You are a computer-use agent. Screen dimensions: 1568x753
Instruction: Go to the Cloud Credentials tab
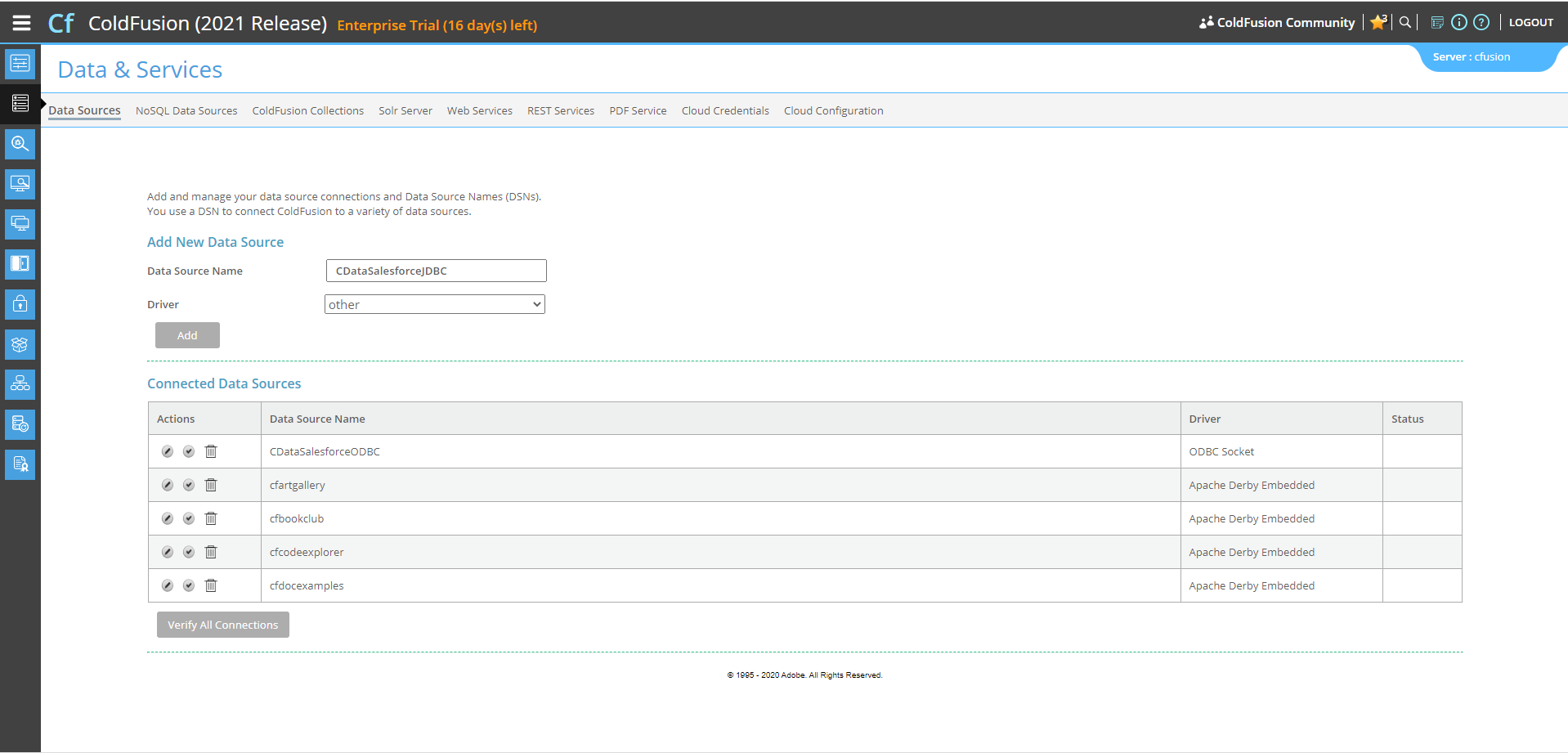pos(725,111)
